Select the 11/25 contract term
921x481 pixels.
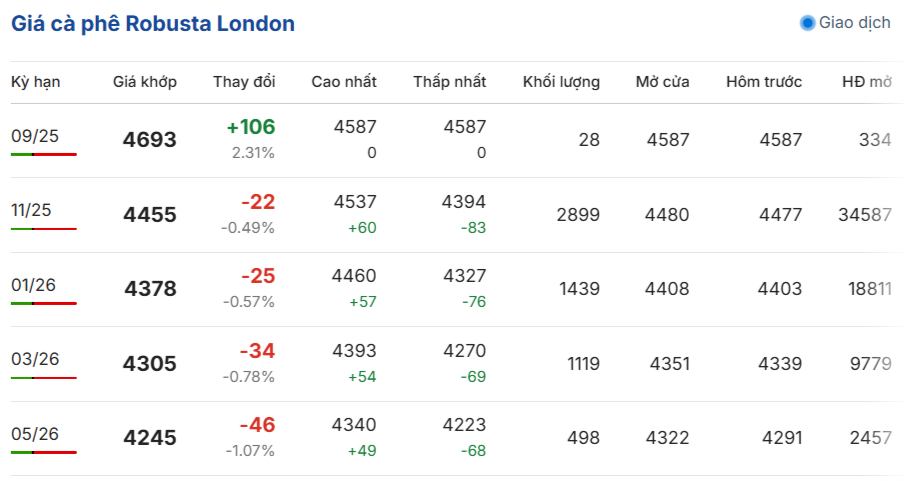coord(31,210)
